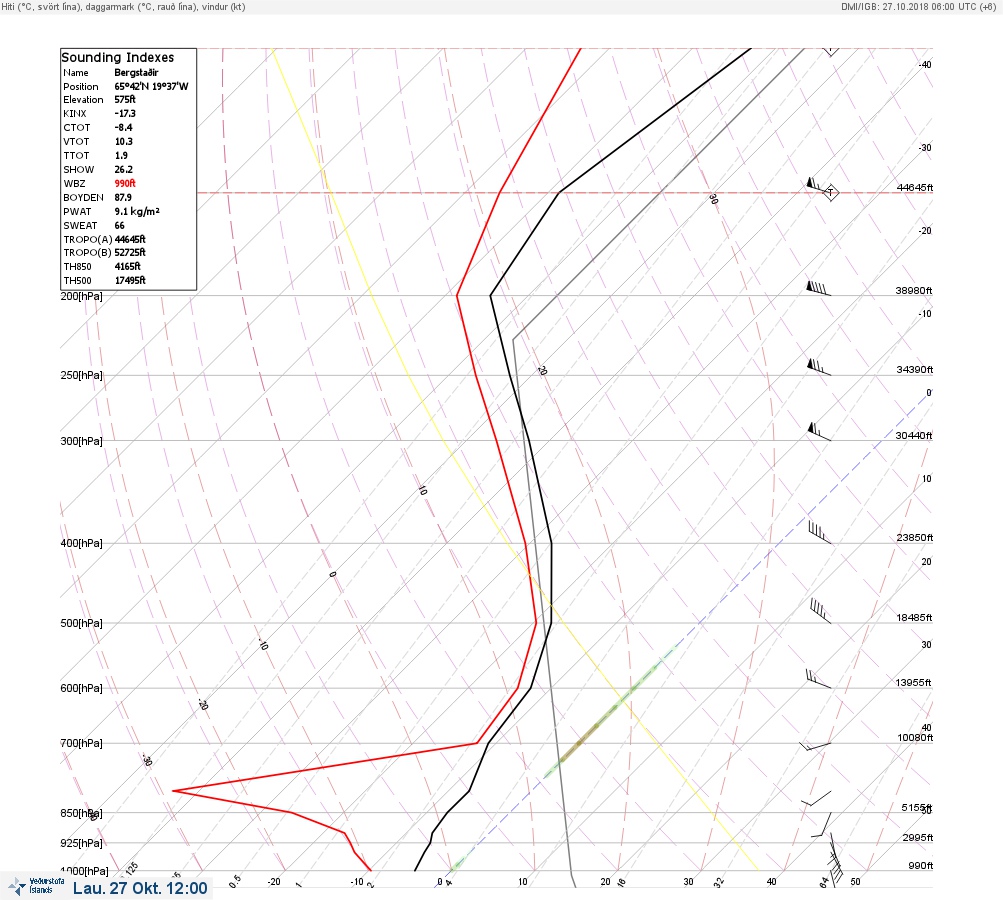The height and width of the screenshot is (900, 1003).
Task: Click the SWEAT value '66'
Action: 120,226
